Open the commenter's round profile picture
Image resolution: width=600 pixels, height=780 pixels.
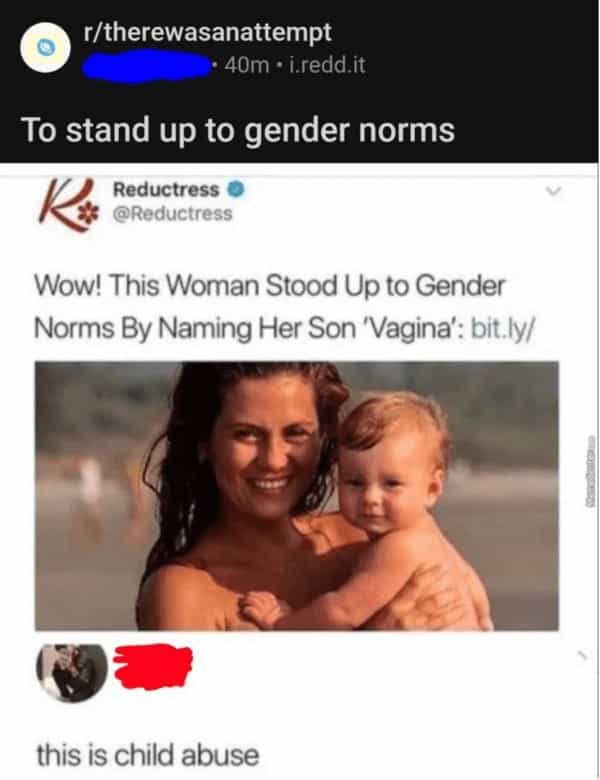pyautogui.click(x=72, y=673)
